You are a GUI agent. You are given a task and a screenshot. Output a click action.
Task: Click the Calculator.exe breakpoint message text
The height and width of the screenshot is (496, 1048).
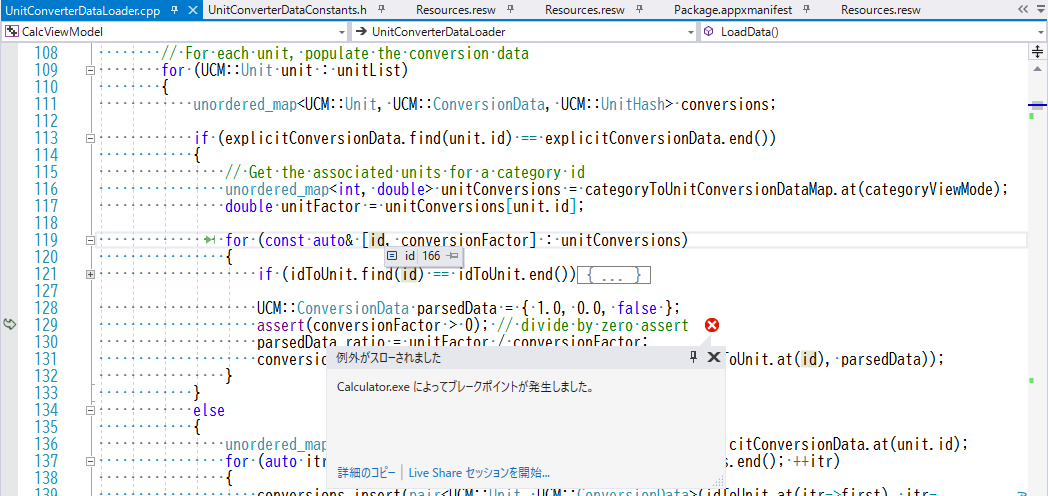pyautogui.click(x=466, y=387)
